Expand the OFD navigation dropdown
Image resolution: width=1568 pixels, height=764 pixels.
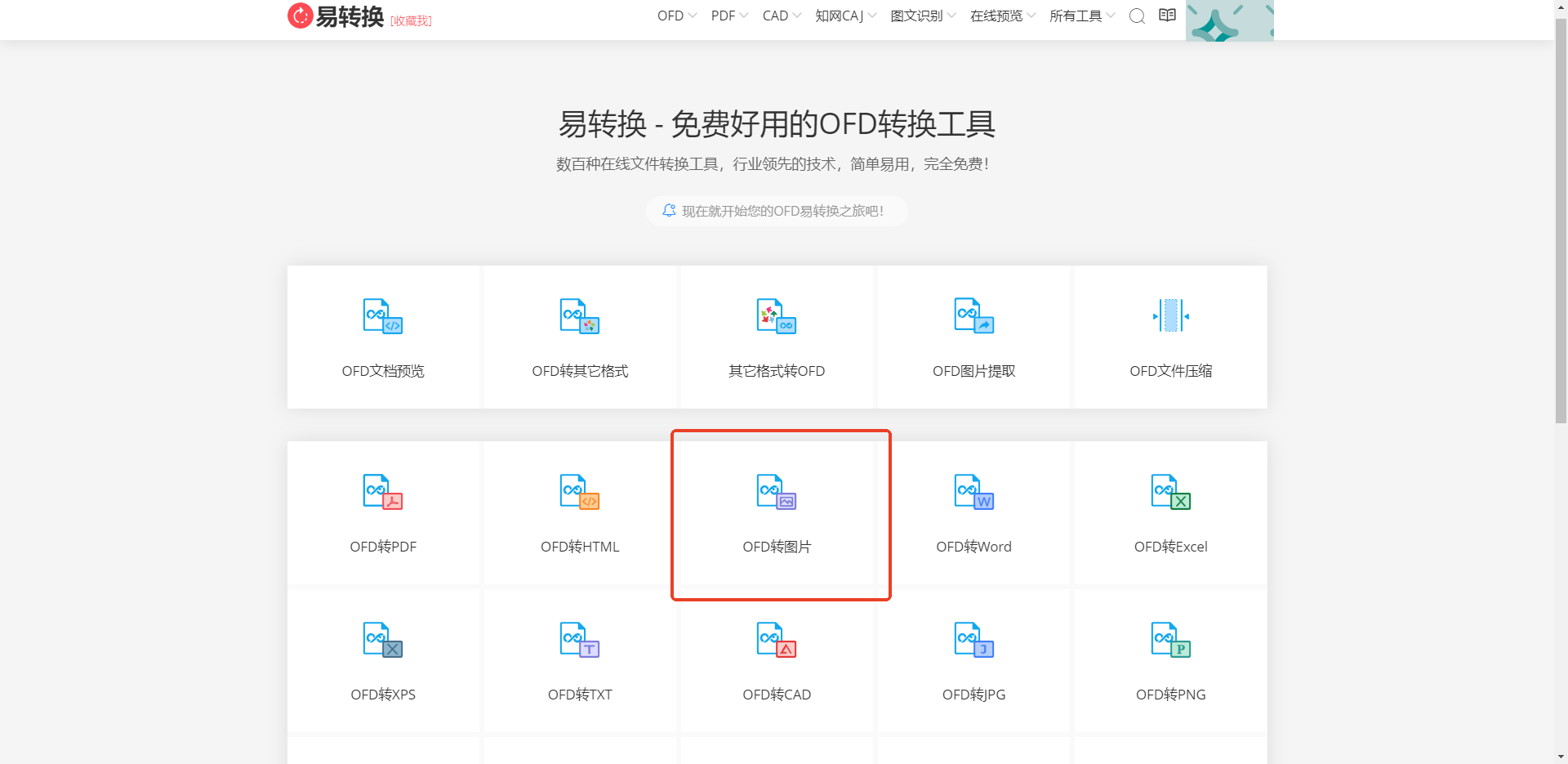[x=675, y=15]
